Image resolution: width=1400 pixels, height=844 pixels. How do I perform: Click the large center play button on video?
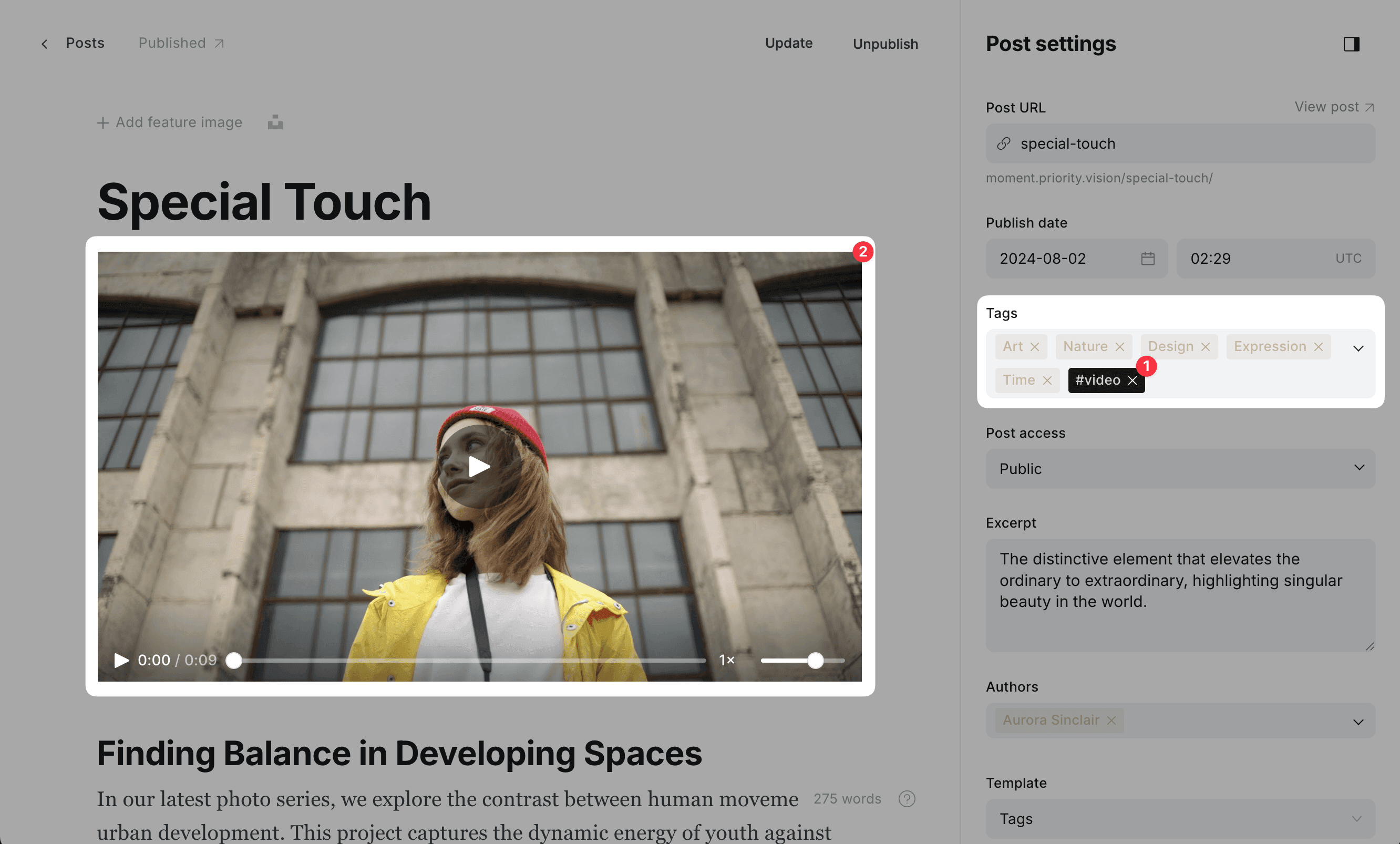(x=479, y=467)
